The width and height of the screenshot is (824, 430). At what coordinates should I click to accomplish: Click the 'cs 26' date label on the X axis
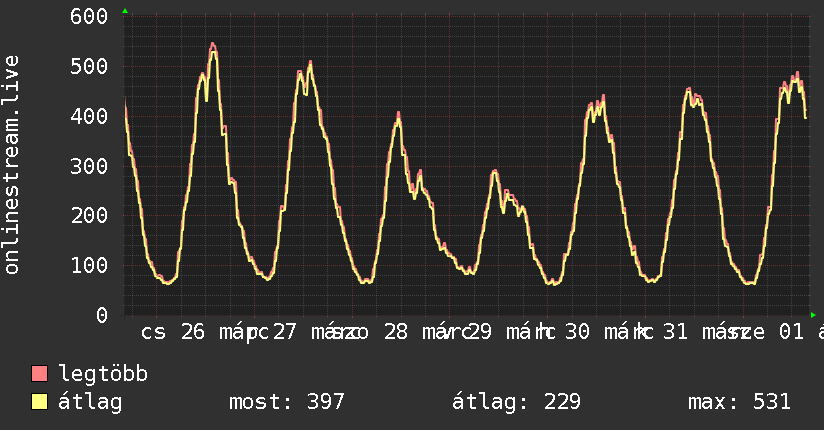(x=172, y=332)
